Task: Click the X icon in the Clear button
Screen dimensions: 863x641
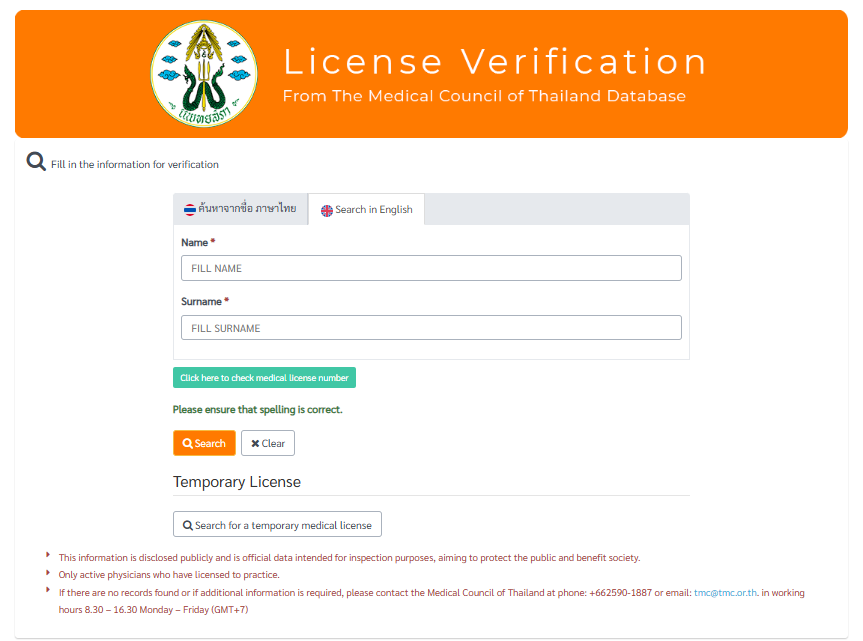Action: point(255,444)
